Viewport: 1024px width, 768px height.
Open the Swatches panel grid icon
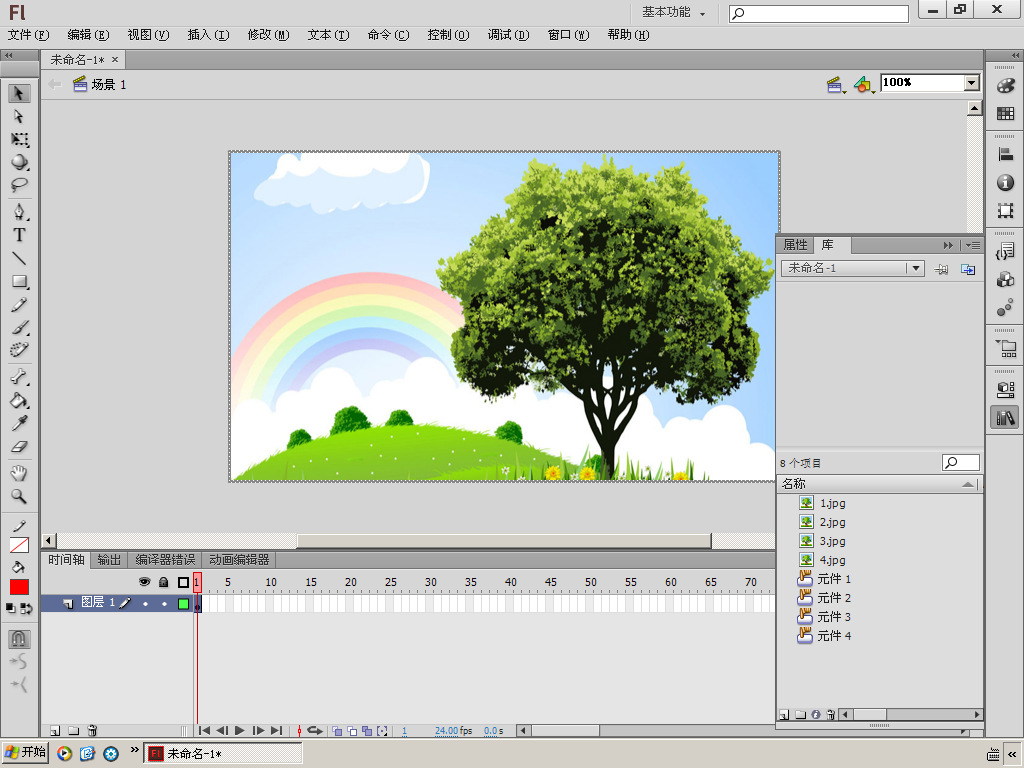pyautogui.click(x=1005, y=114)
